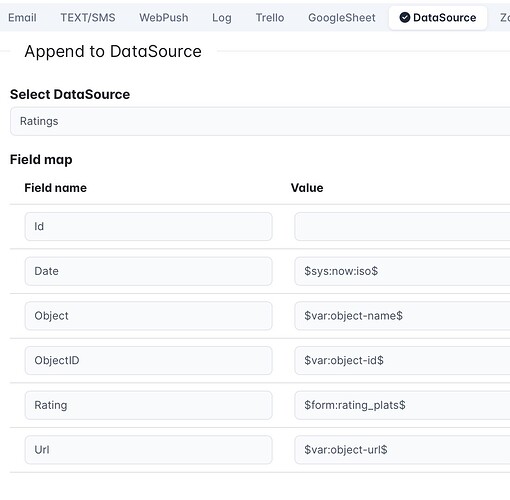Click the Rating field name input
This screenshot has width=510, height=500.
(148, 405)
